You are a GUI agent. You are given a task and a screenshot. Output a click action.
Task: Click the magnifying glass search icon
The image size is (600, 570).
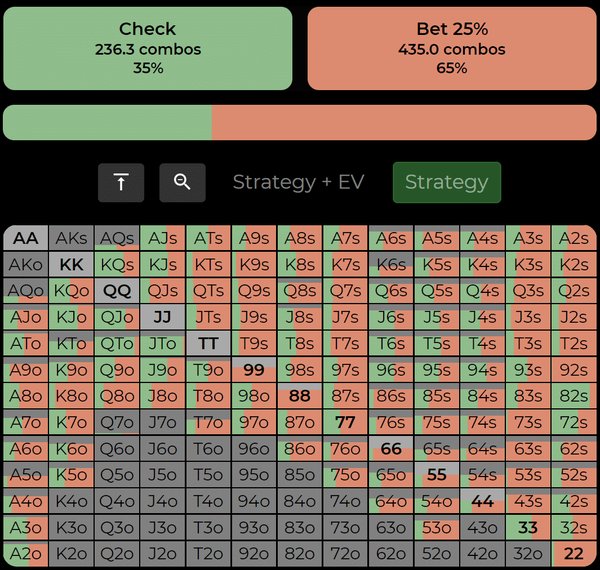[x=182, y=183]
